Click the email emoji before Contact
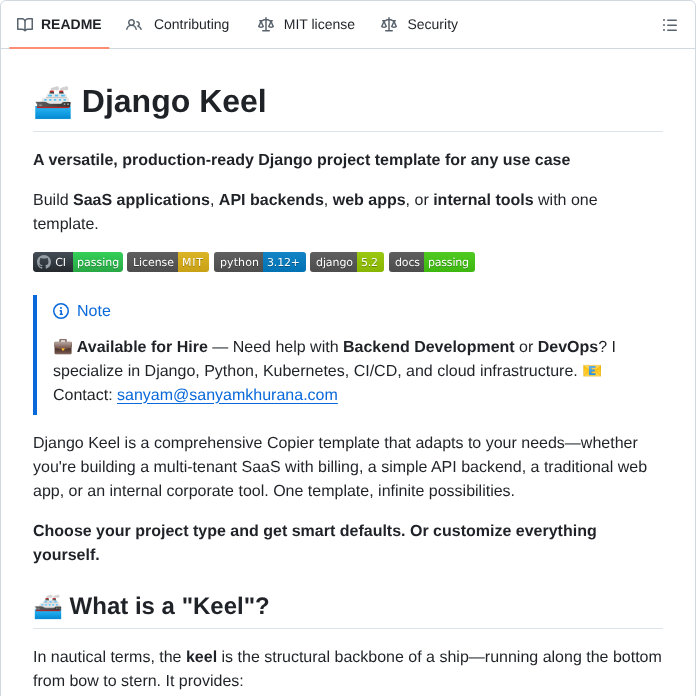 tap(592, 371)
